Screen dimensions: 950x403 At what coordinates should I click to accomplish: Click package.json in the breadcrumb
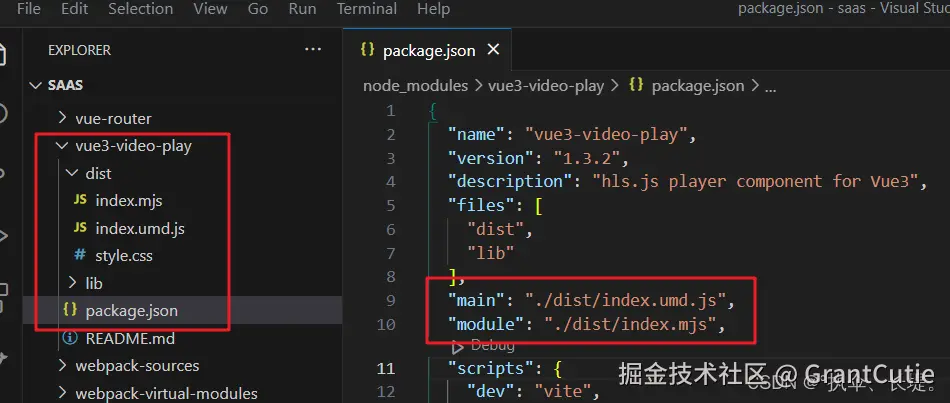(x=698, y=86)
